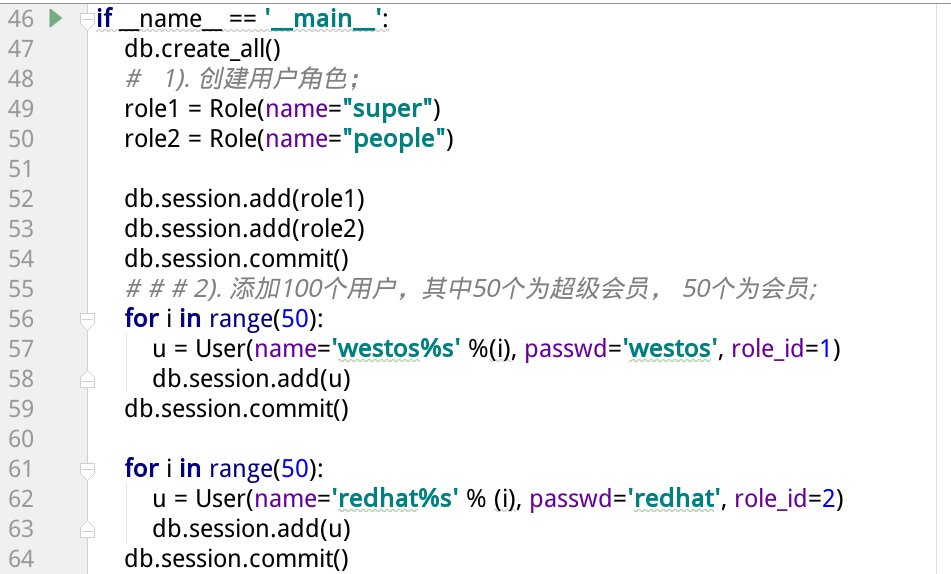This screenshot has height=574, width=951.
Task: Click db.session.commit() on line 64
Action: point(237,559)
